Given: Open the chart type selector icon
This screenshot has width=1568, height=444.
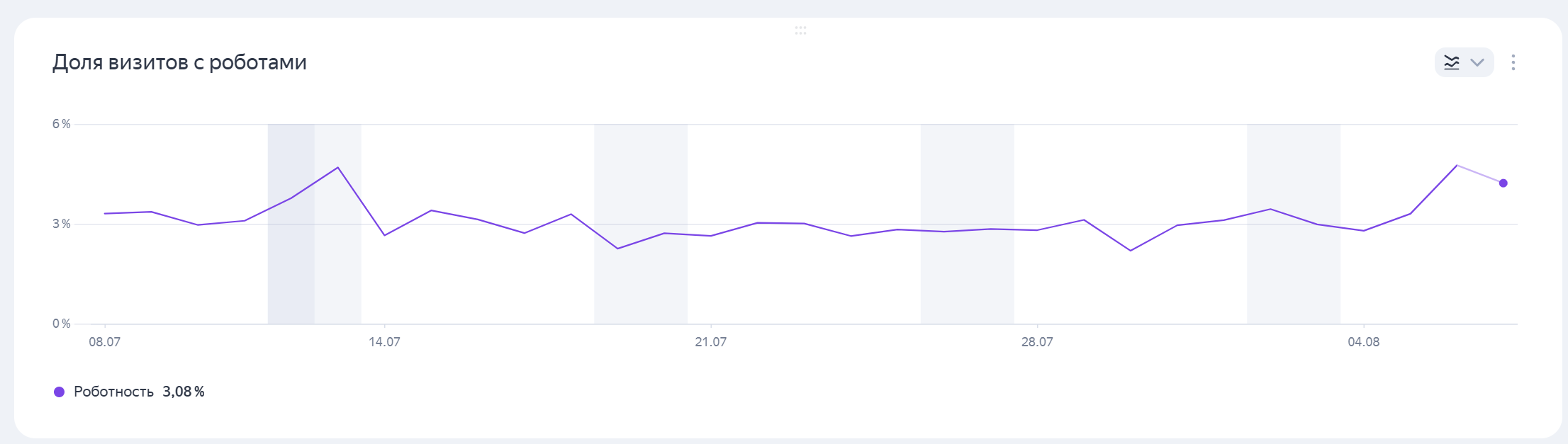Looking at the screenshot, I should point(1452,62).
